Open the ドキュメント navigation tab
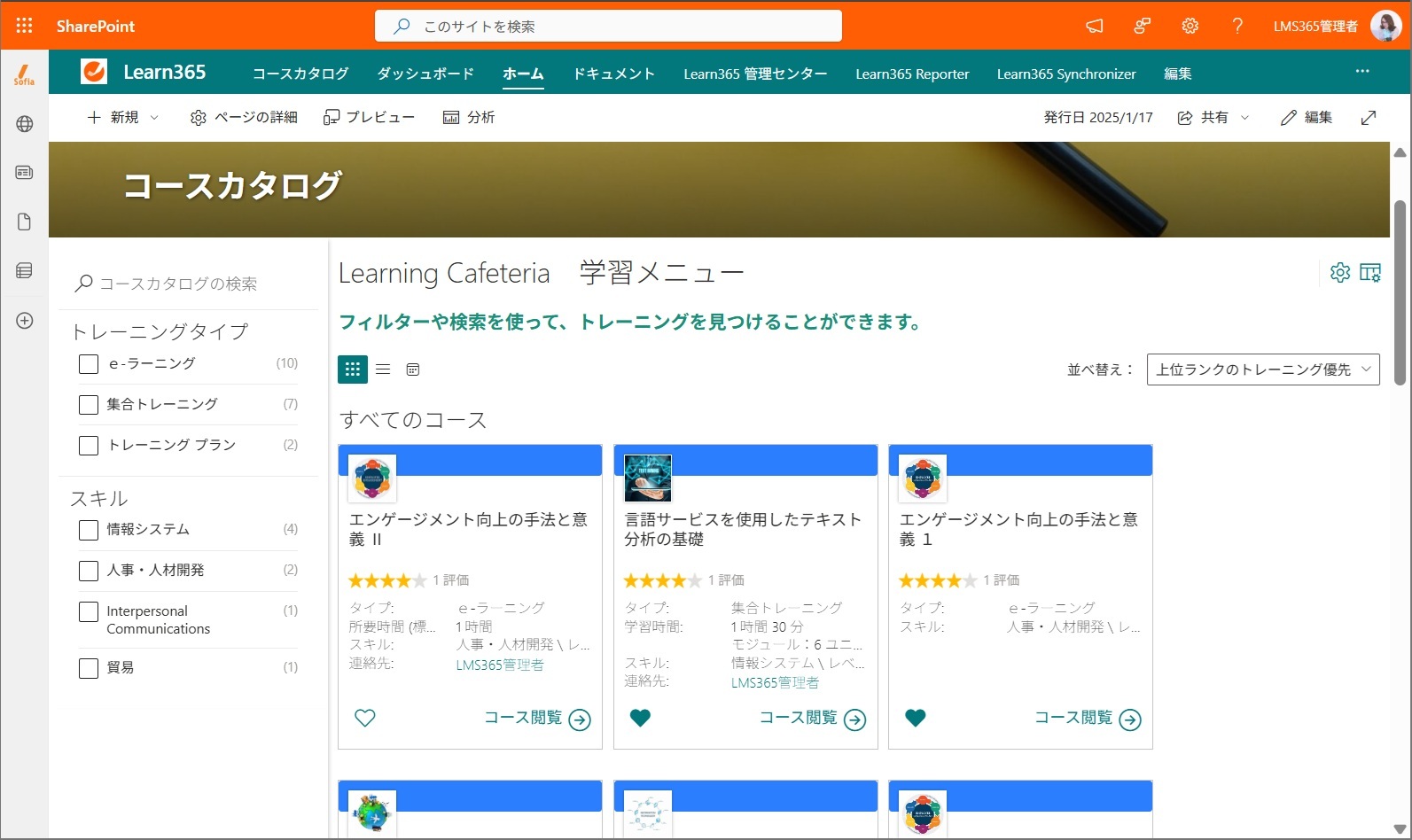This screenshot has height=840, width=1412. coord(613,74)
